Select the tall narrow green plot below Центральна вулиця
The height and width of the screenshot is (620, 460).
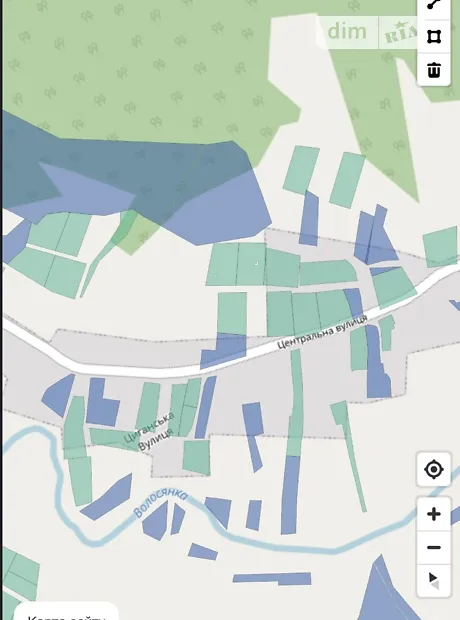(x=295, y=403)
